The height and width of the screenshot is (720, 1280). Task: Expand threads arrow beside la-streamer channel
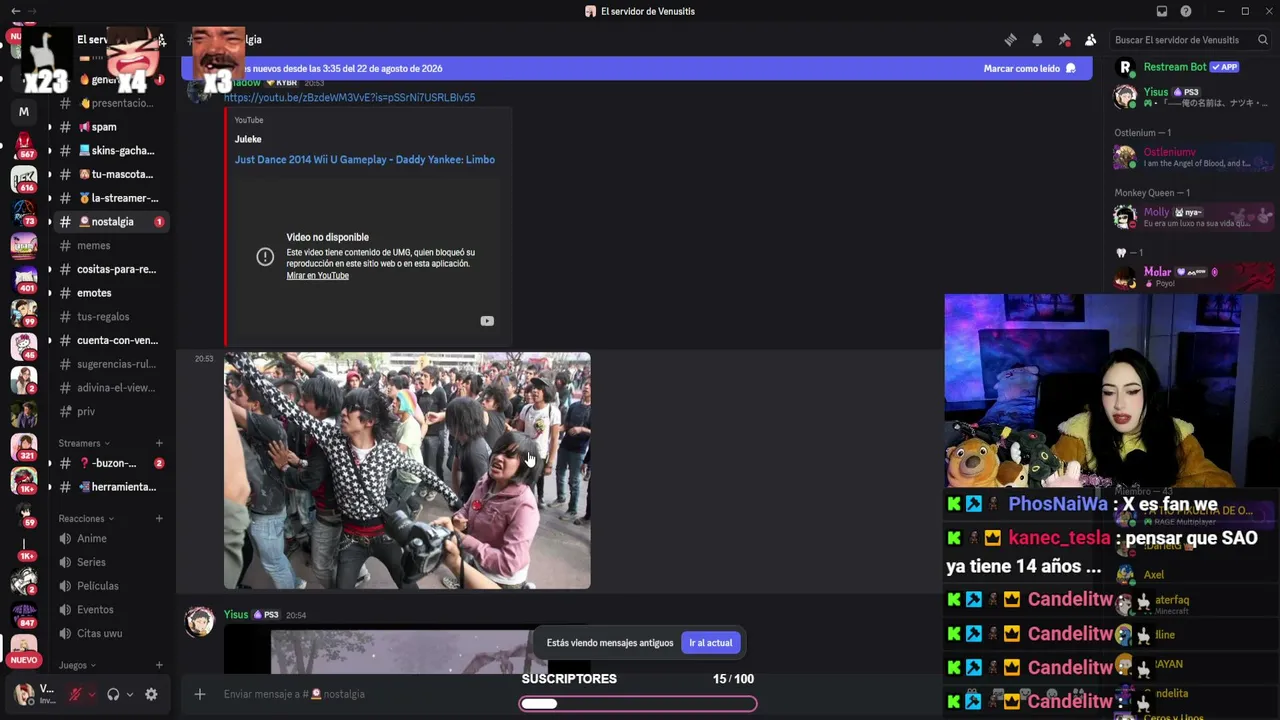(49, 198)
